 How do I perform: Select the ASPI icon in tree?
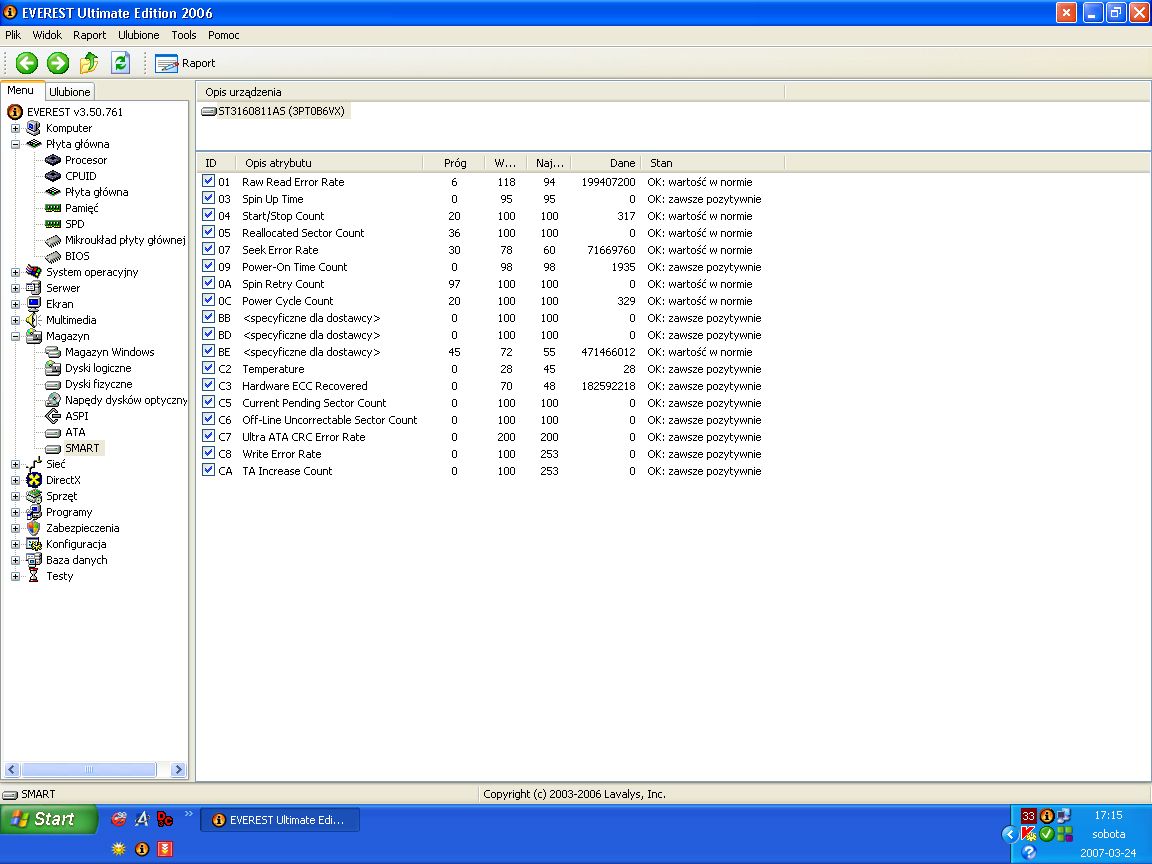[x=53, y=416]
